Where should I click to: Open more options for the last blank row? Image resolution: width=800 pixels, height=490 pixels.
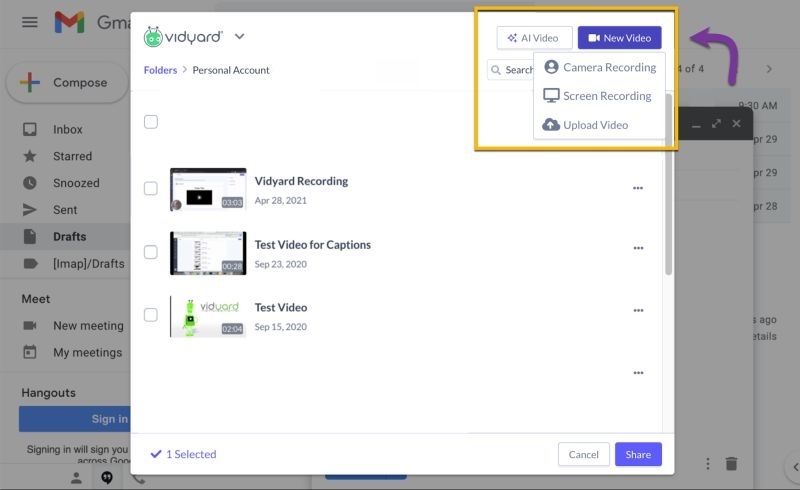pyautogui.click(x=638, y=373)
